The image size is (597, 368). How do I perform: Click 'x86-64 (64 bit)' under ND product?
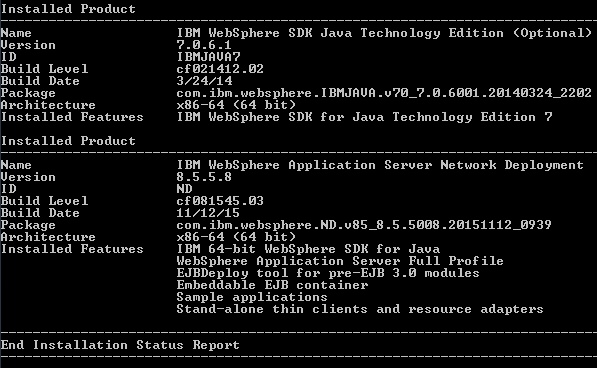236,237
